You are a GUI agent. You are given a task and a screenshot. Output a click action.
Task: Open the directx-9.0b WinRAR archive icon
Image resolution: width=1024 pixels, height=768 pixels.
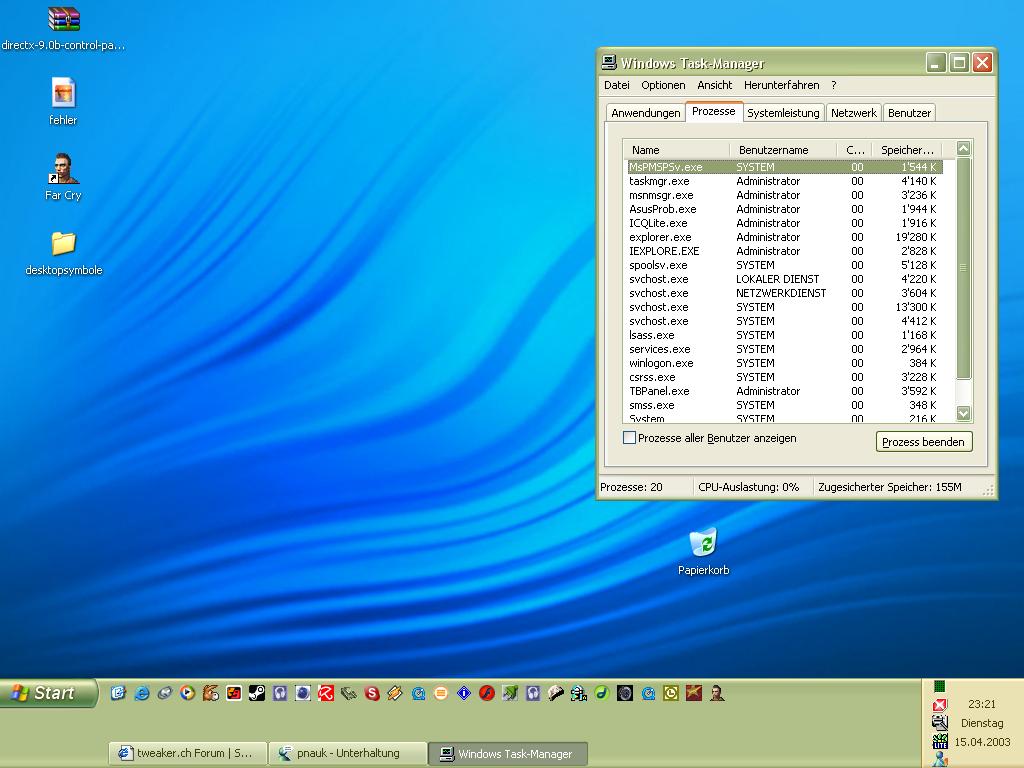coord(63,20)
